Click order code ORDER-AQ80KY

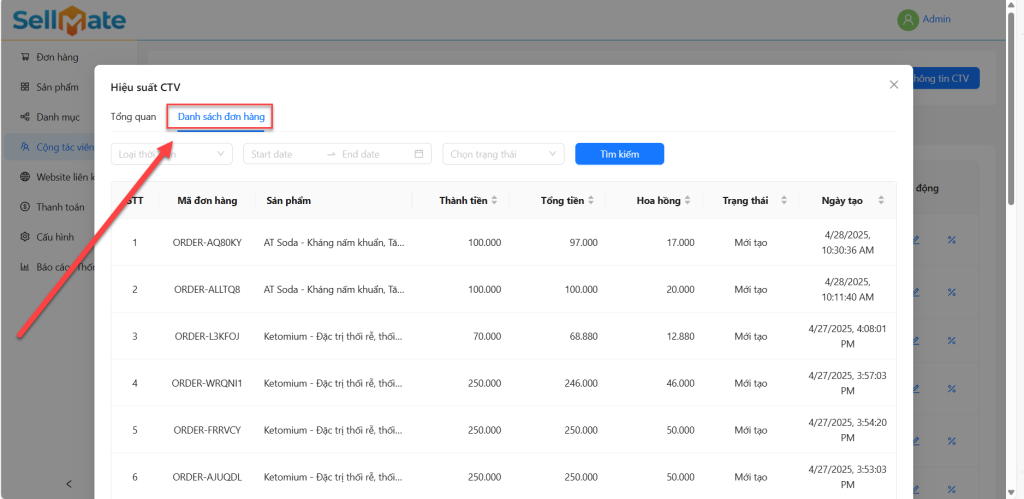(207, 242)
